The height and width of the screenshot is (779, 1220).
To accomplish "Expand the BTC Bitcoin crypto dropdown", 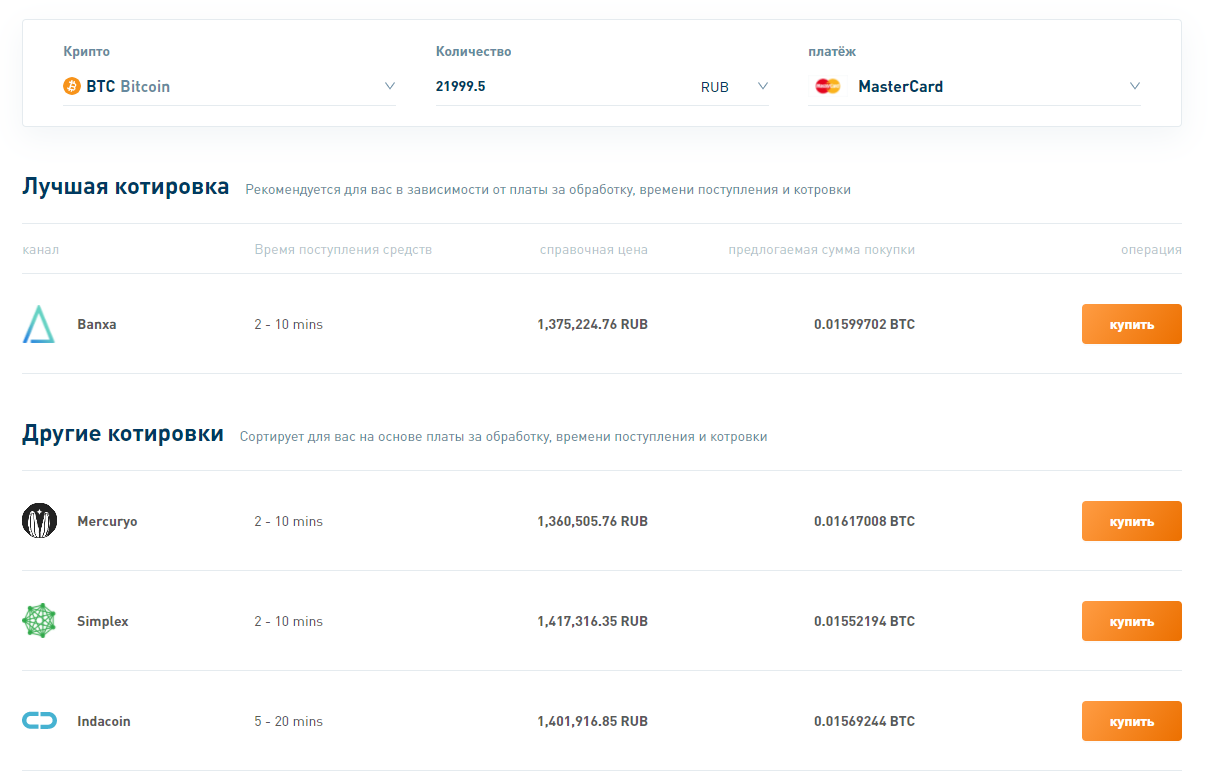I will [x=390, y=86].
